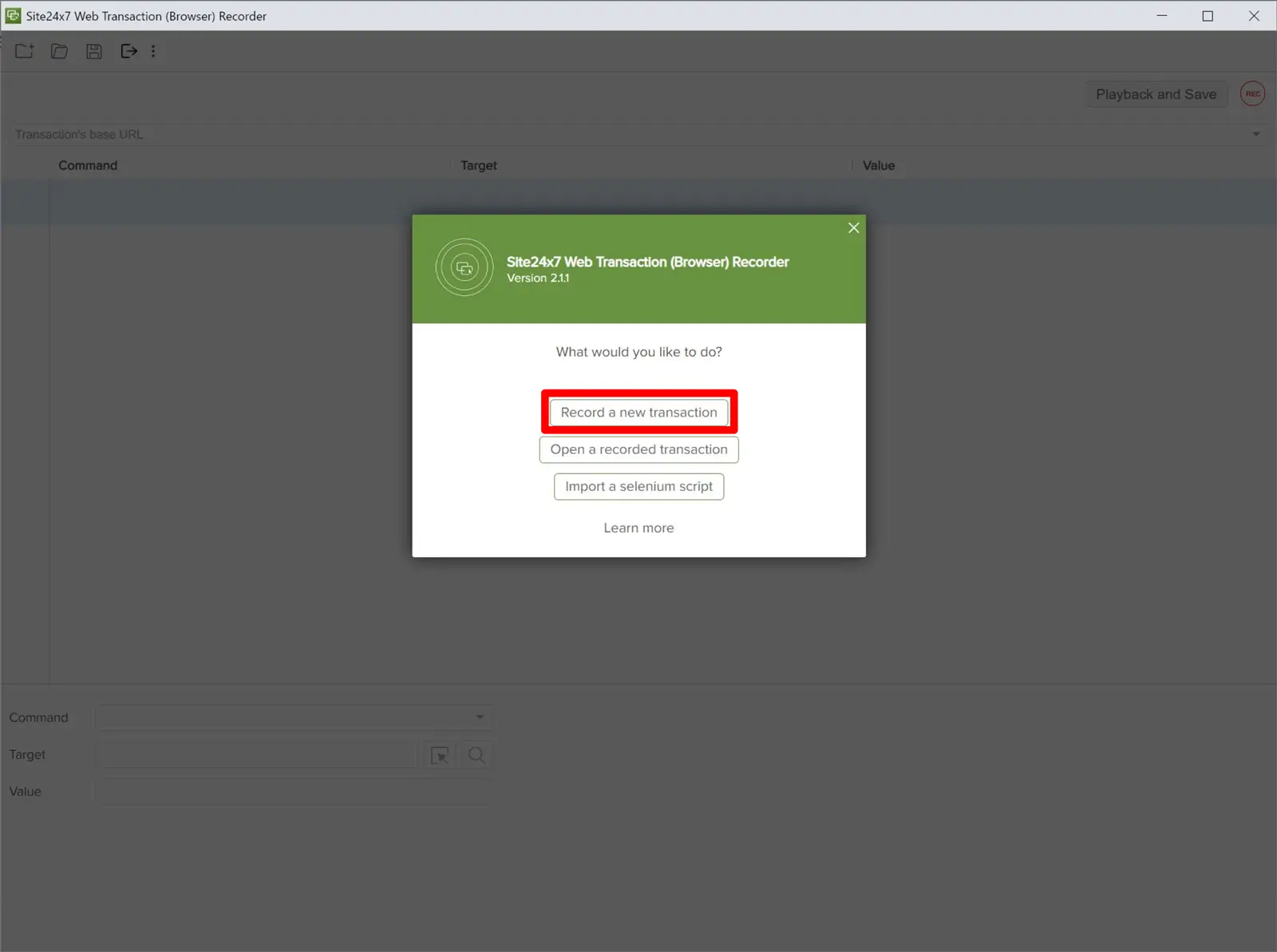Viewport: 1277px width, 952px height.
Task: Click the Version 2.1.1 text
Action: 538,278
